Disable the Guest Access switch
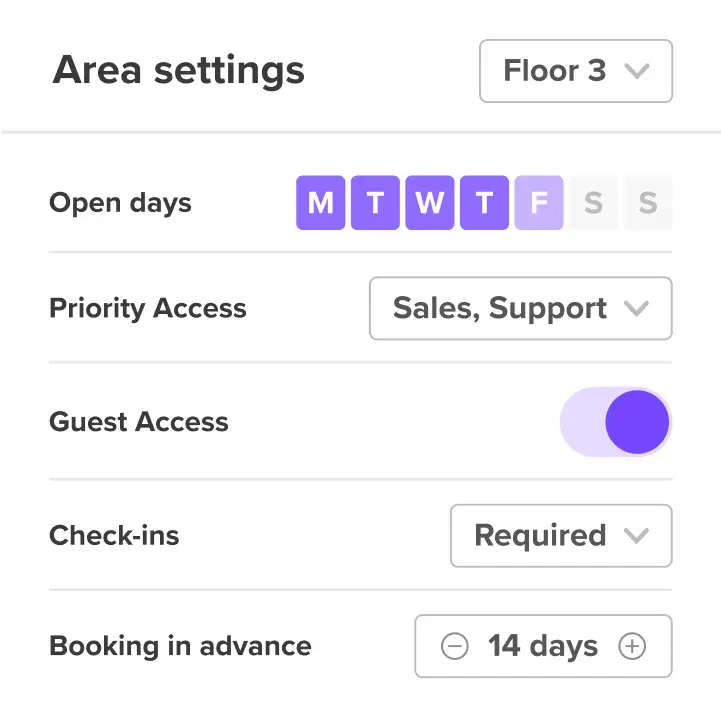 tap(616, 422)
